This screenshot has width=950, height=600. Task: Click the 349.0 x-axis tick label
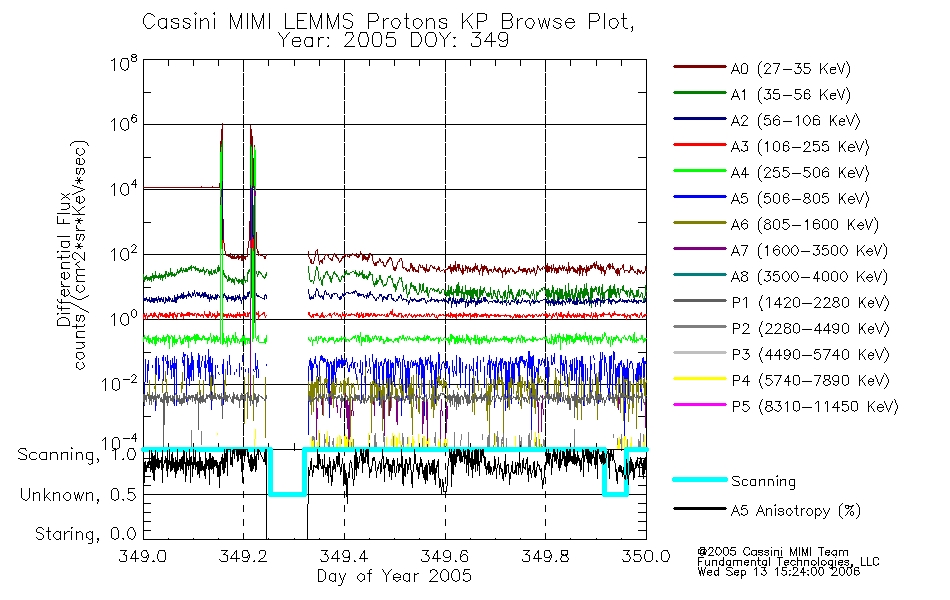coord(142,556)
